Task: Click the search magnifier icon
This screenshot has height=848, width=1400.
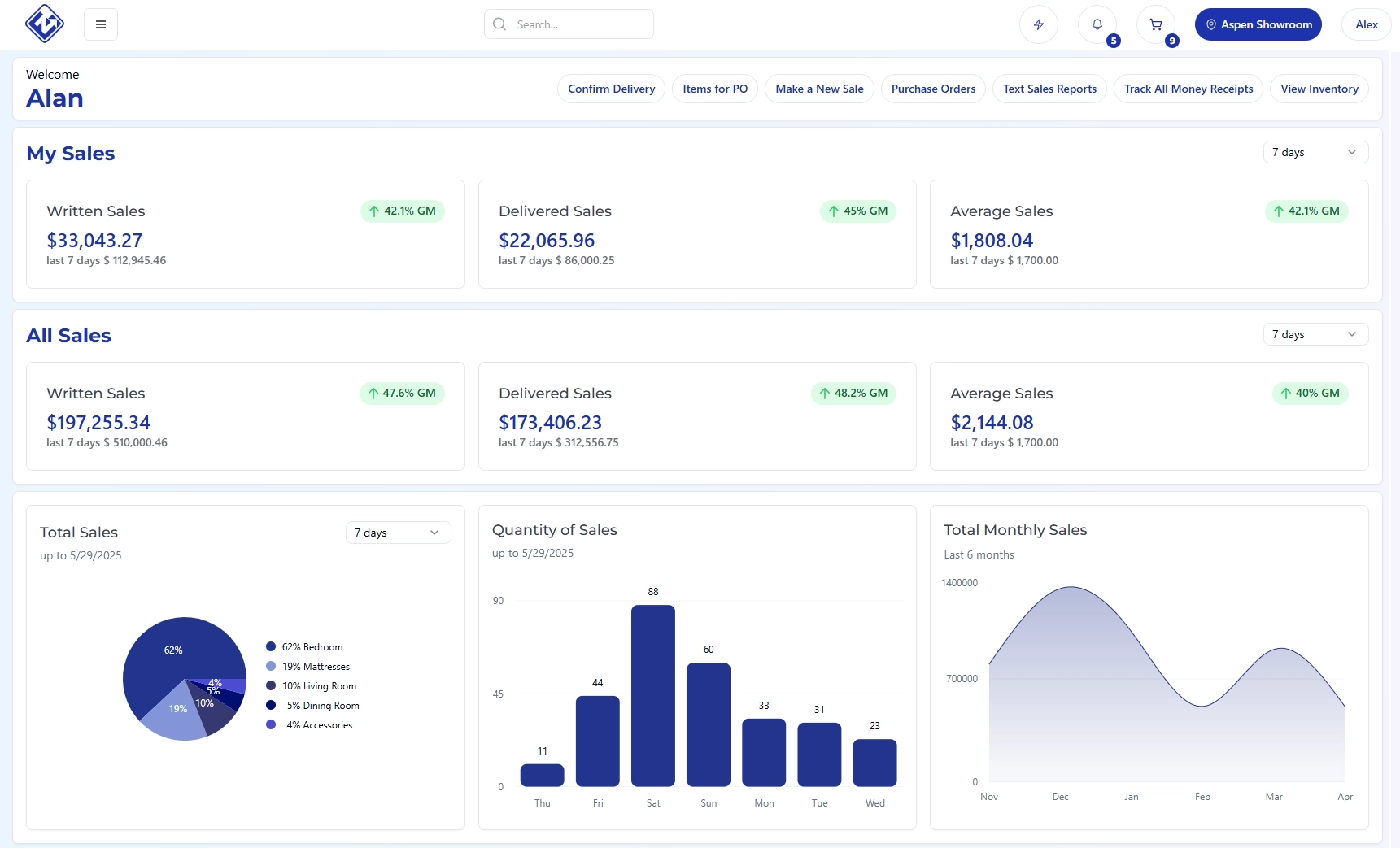Action: (499, 24)
